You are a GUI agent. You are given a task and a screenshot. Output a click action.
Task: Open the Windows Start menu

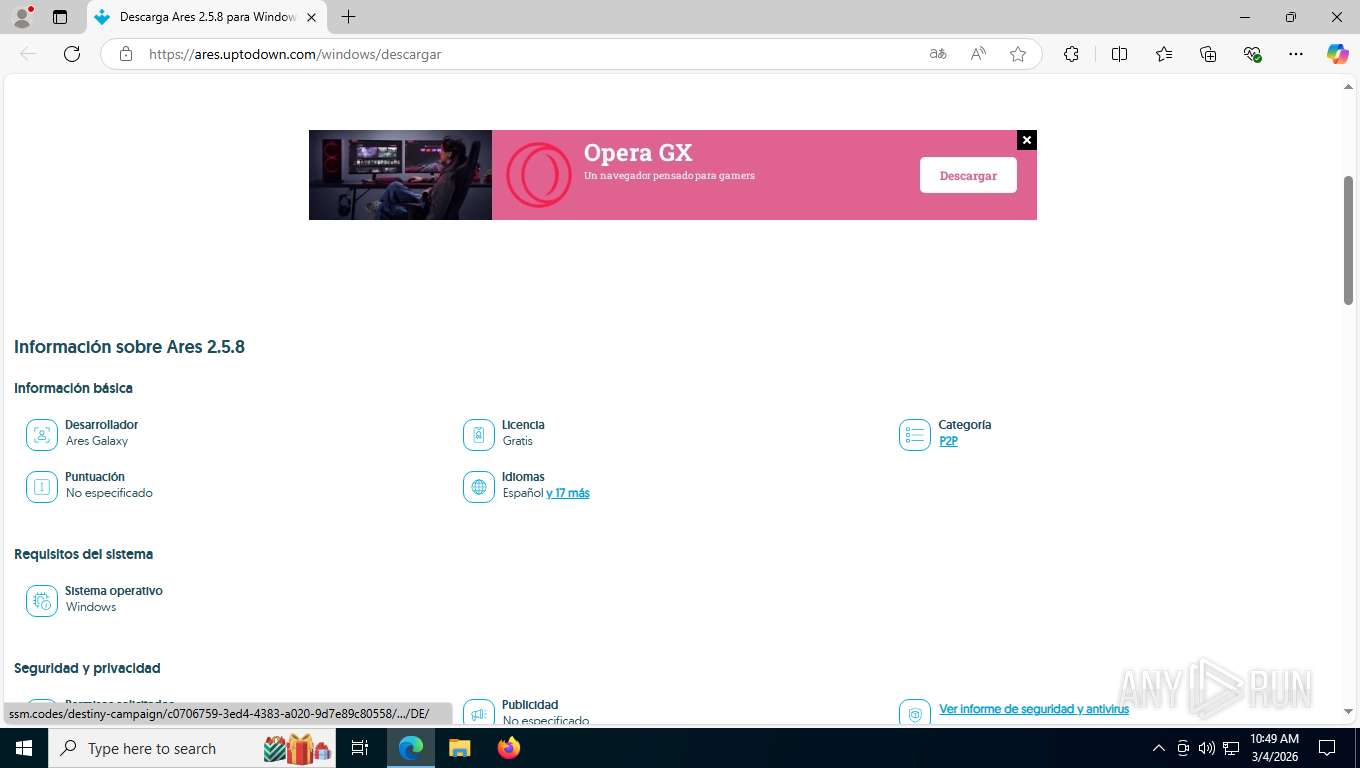[23, 748]
